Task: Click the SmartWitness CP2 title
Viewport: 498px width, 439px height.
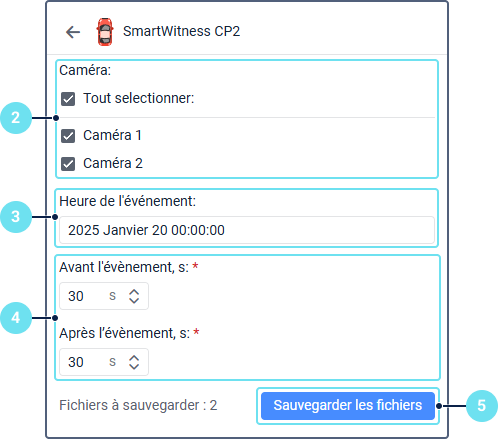Action: coord(181,31)
